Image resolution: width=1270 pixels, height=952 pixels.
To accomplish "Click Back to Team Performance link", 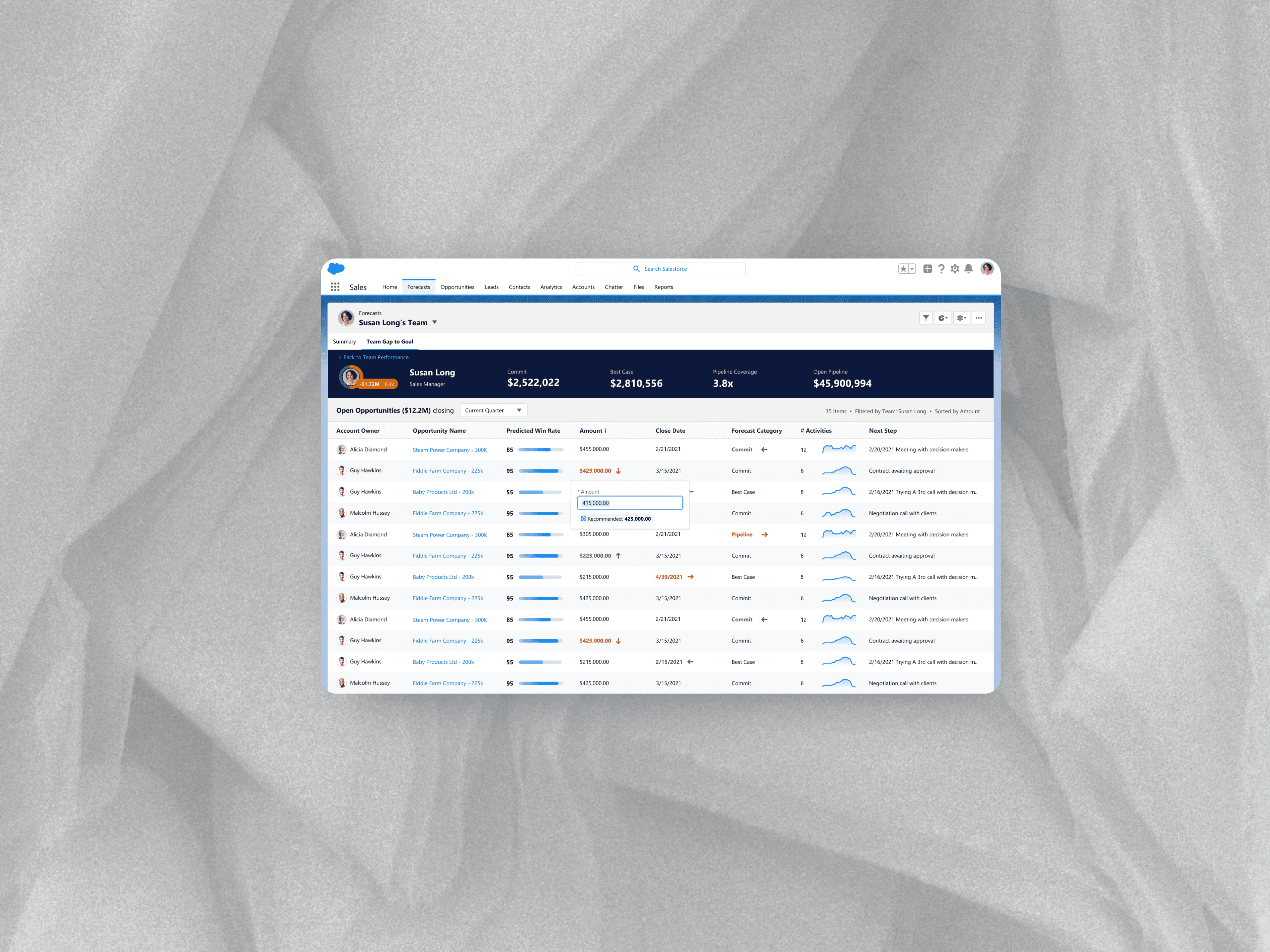I will click(374, 358).
